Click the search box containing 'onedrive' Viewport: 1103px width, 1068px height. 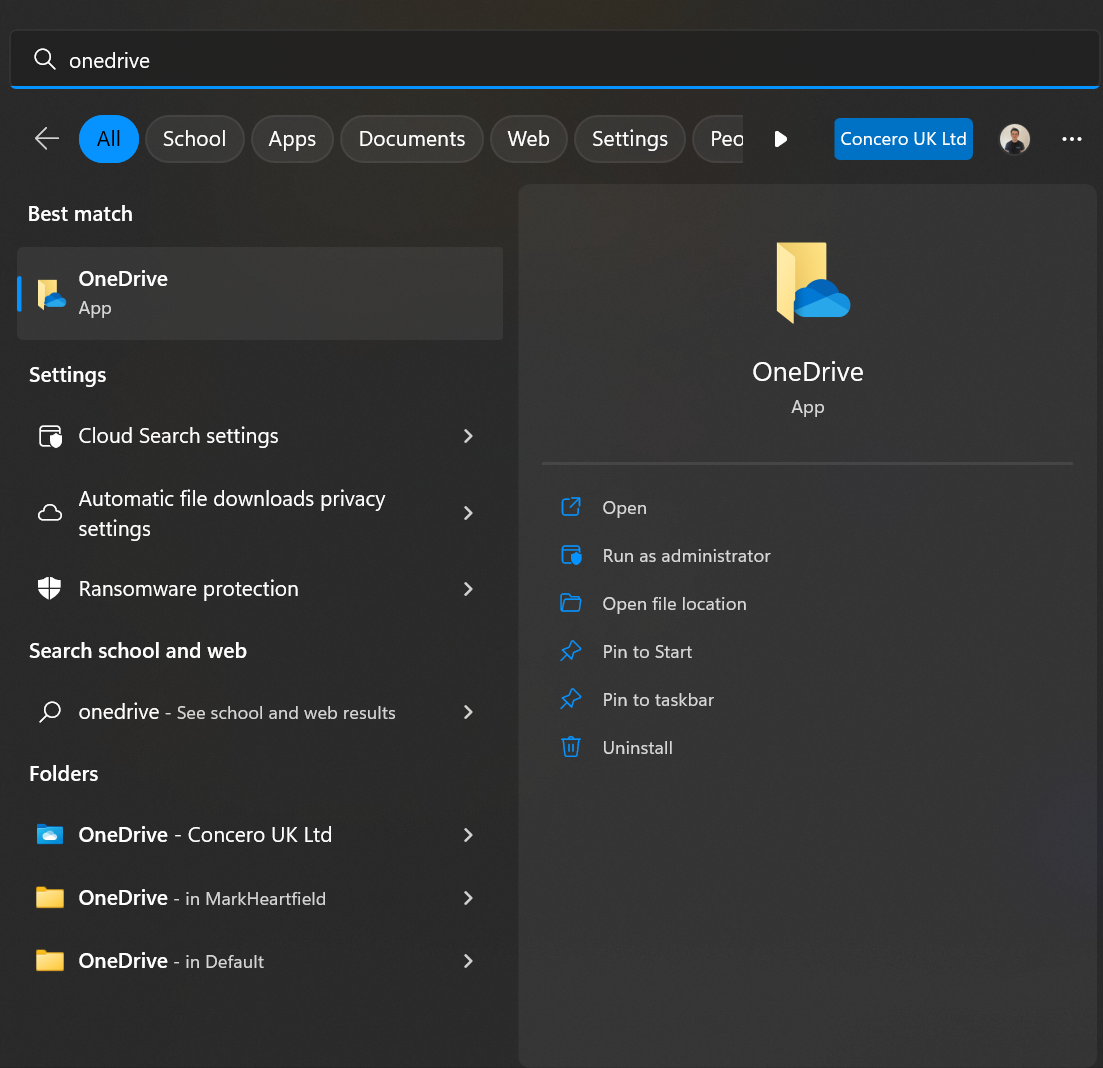point(554,60)
